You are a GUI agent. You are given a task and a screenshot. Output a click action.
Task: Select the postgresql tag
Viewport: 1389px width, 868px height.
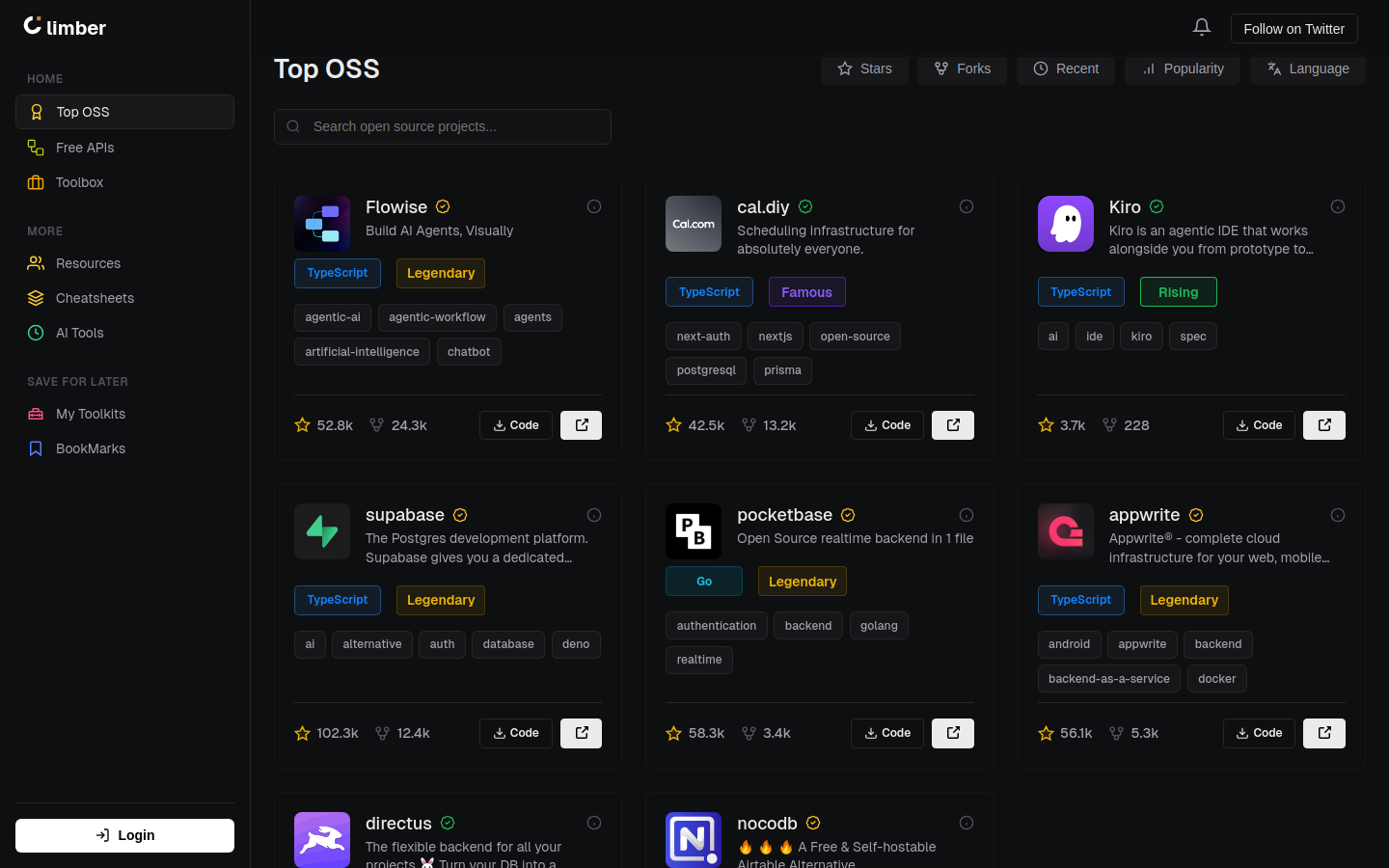coord(706,370)
